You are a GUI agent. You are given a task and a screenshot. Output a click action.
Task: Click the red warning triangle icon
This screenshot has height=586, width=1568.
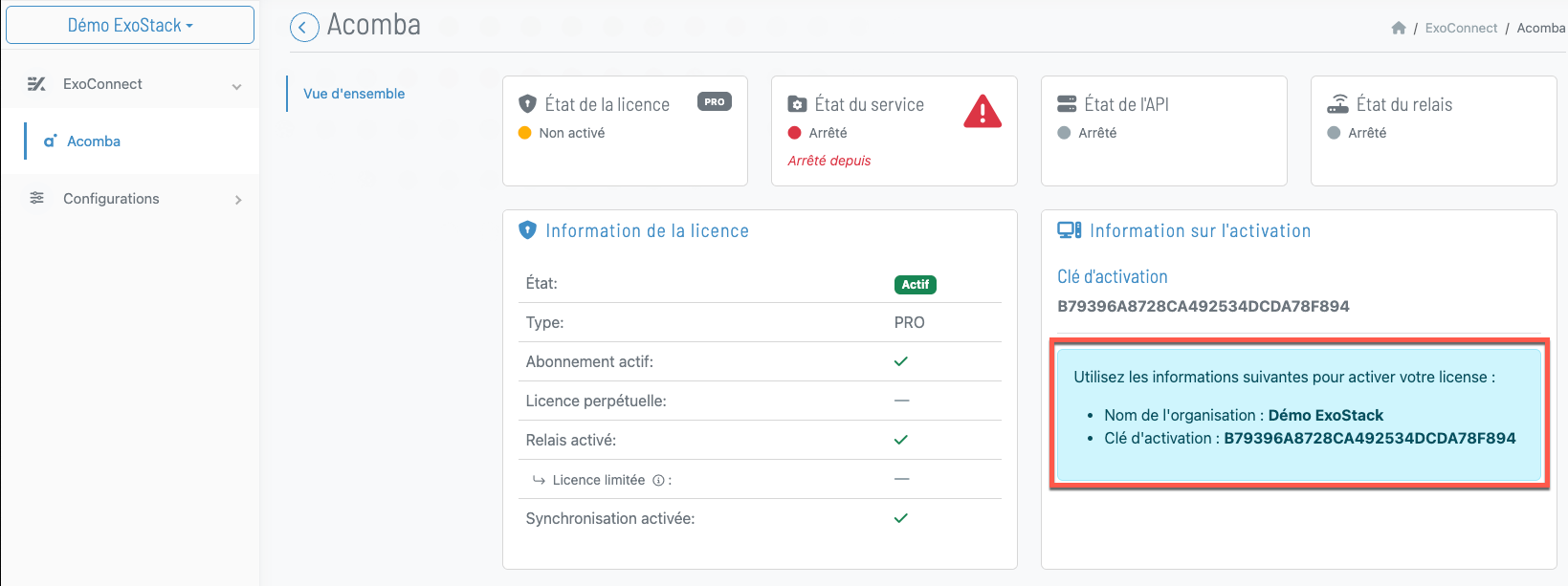[983, 112]
